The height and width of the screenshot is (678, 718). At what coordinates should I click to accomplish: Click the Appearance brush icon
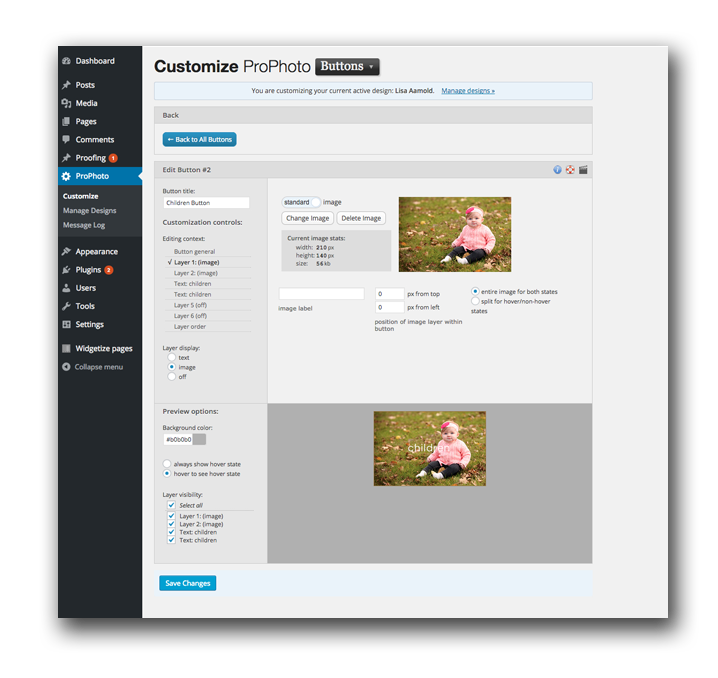click(x=66, y=251)
